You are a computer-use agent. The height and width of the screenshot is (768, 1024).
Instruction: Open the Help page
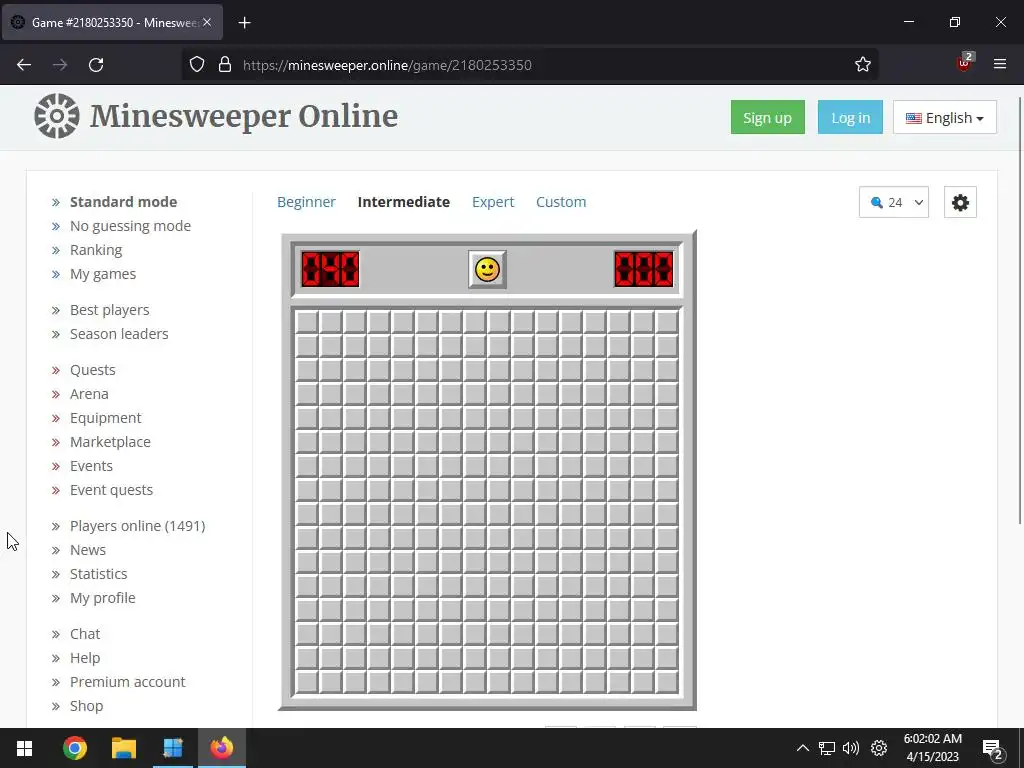coord(85,658)
